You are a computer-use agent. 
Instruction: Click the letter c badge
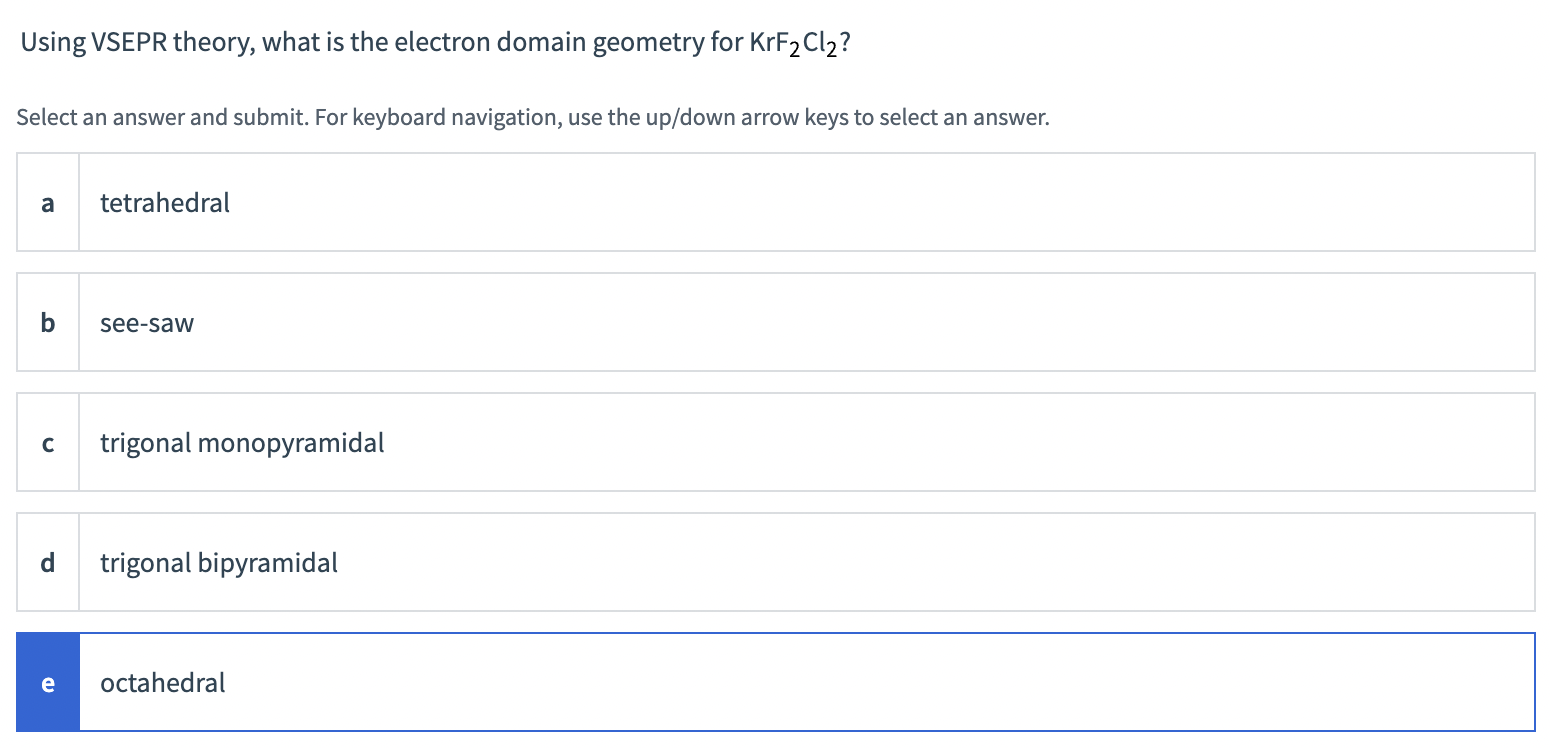tap(47, 442)
